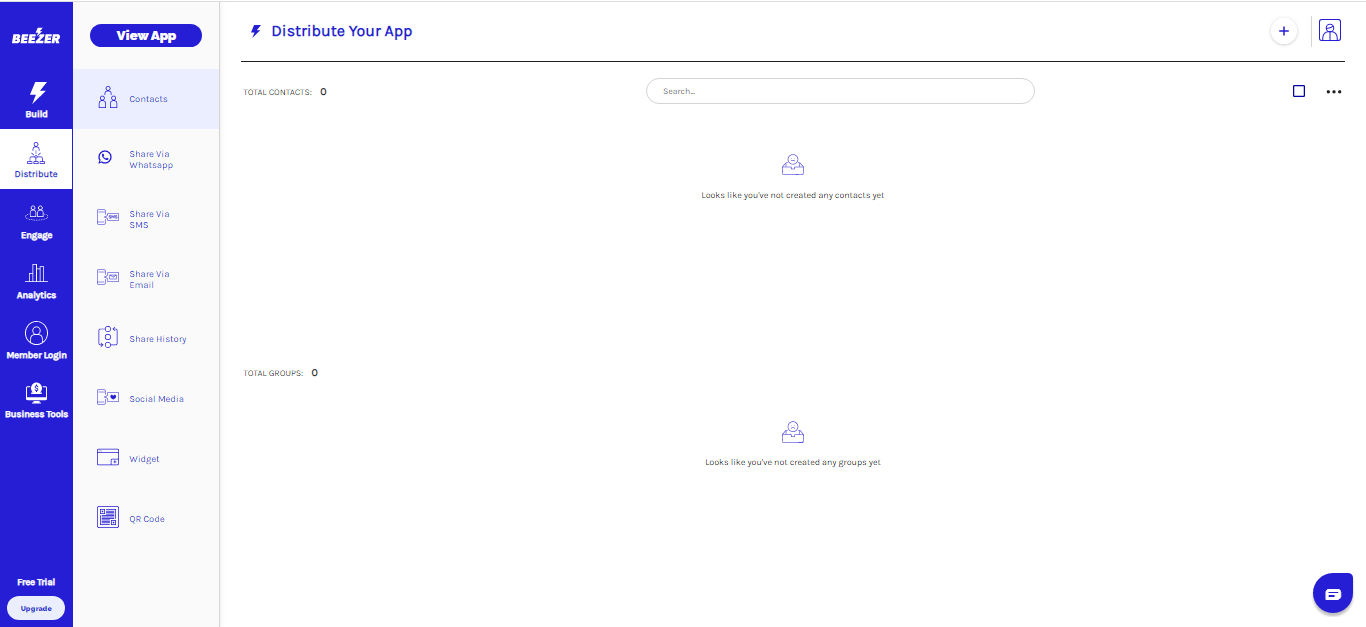Click into the contacts Search field
Screen dimensions: 1366x627
pyautogui.click(x=840, y=91)
